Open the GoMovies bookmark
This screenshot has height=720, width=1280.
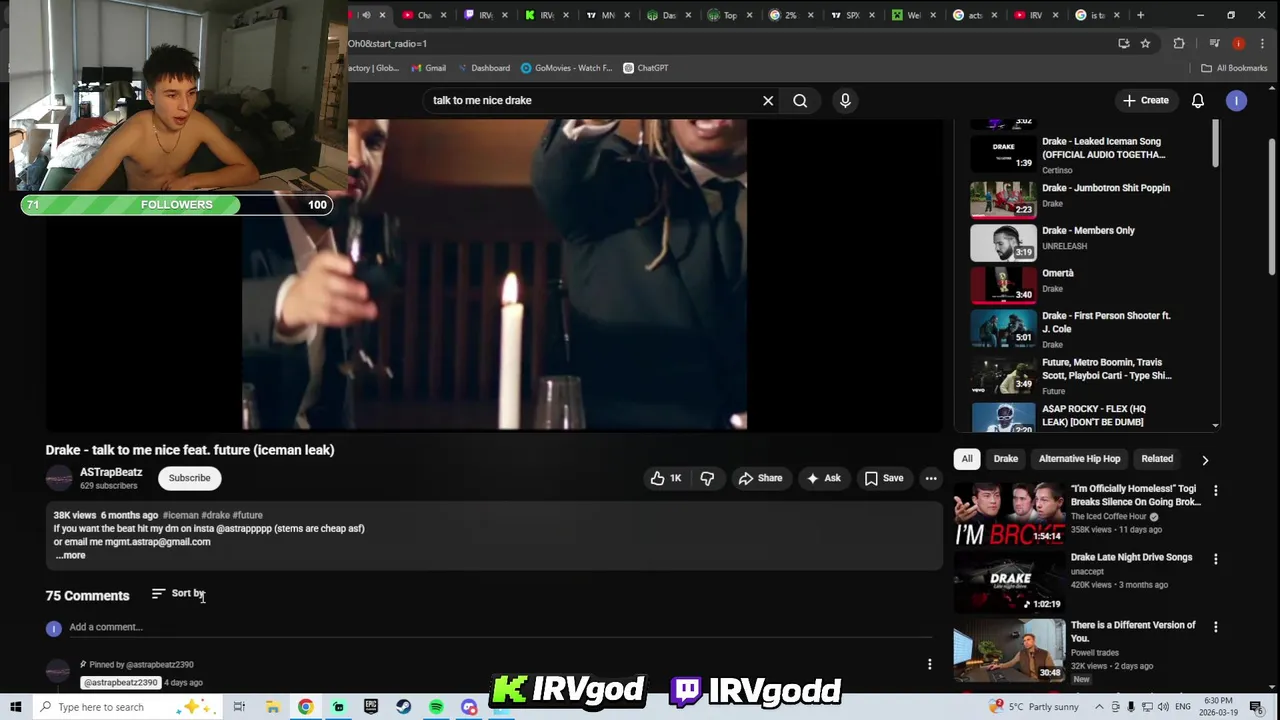pyautogui.click(x=567, y=68)
